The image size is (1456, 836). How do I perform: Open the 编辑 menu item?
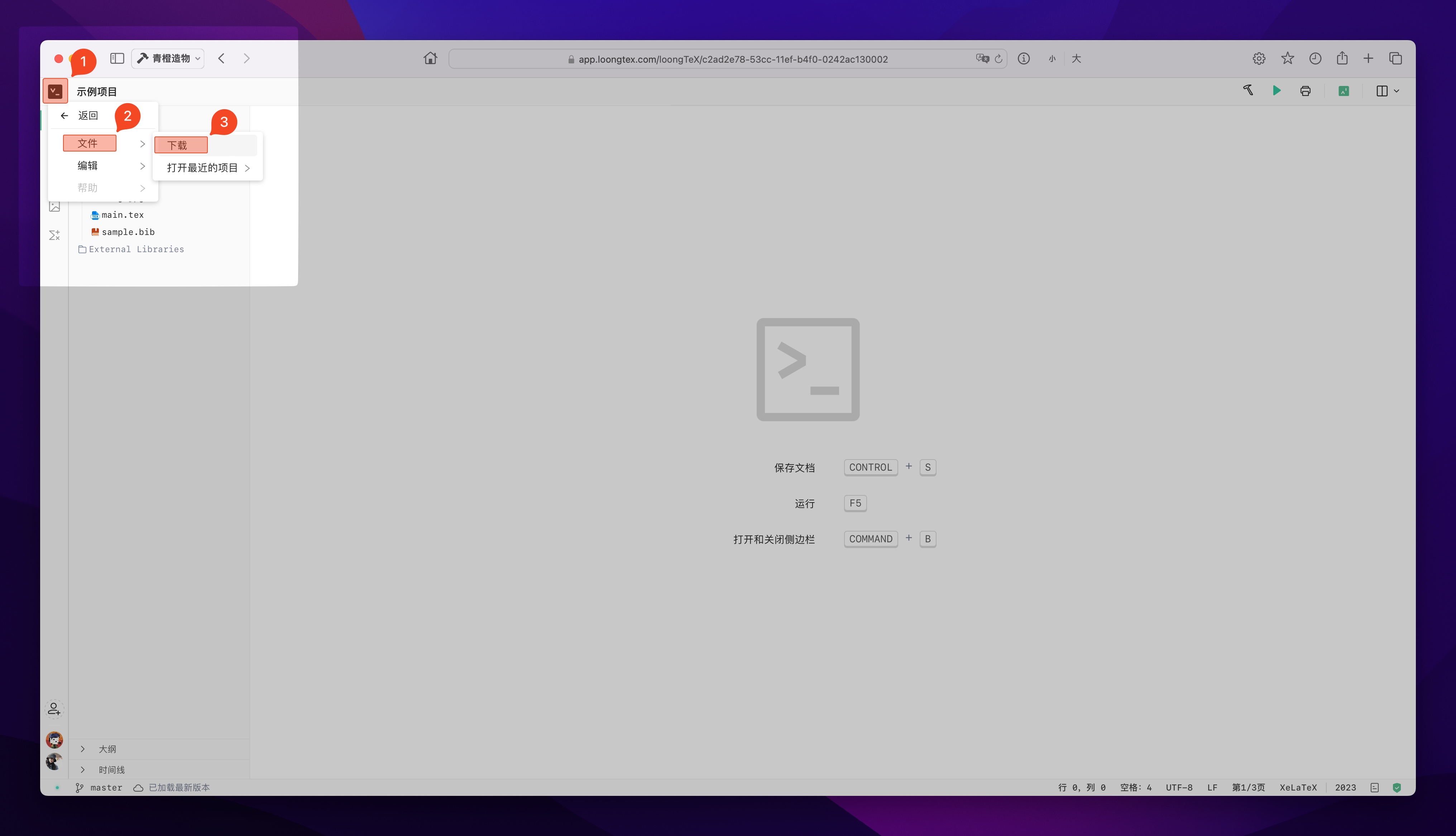coord(88,166)
